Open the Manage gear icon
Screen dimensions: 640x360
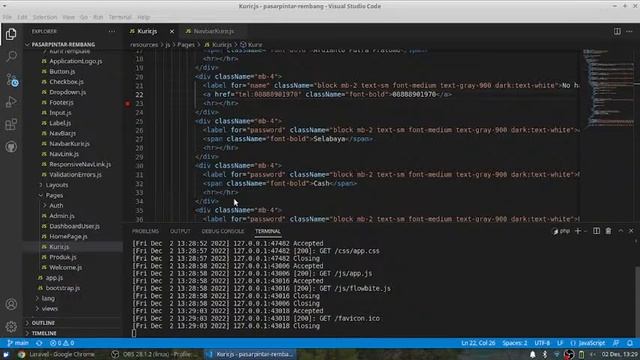(x=11, y=327)
